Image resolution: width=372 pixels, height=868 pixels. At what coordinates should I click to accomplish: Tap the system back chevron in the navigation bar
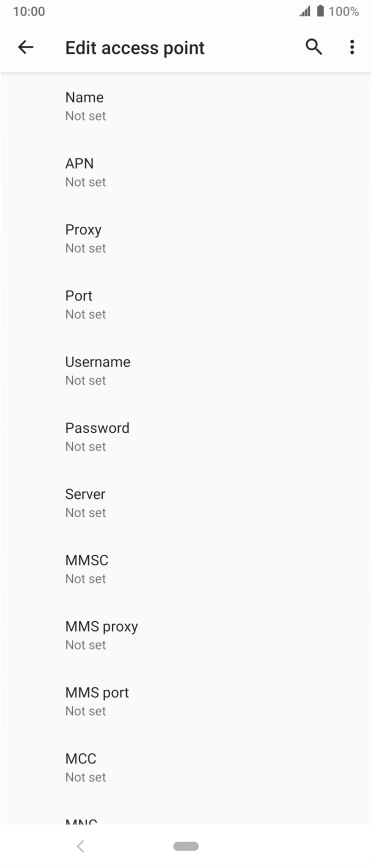pos(81,846)
